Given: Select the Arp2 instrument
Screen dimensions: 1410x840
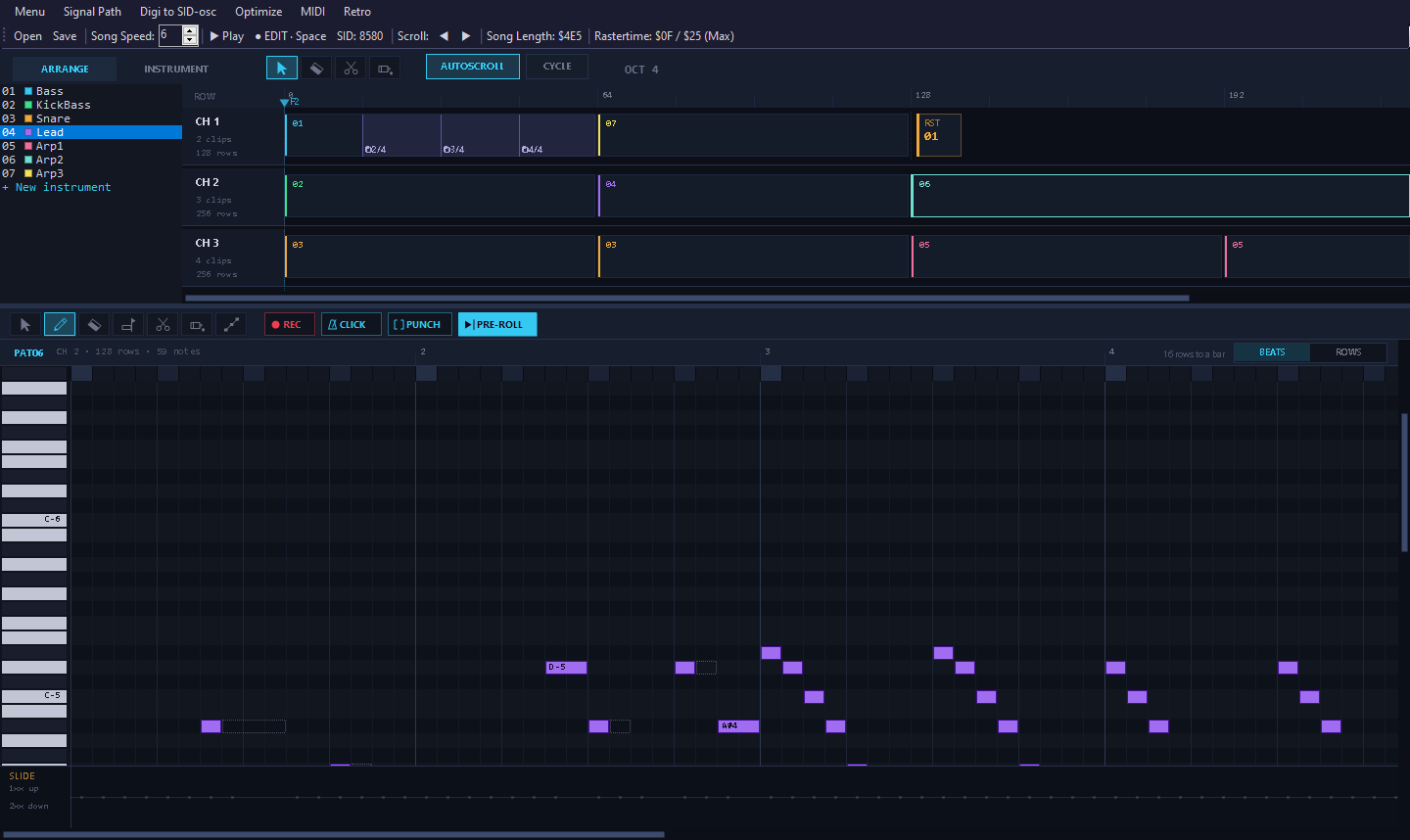Looking at the screenshot, I should point(91,160).
